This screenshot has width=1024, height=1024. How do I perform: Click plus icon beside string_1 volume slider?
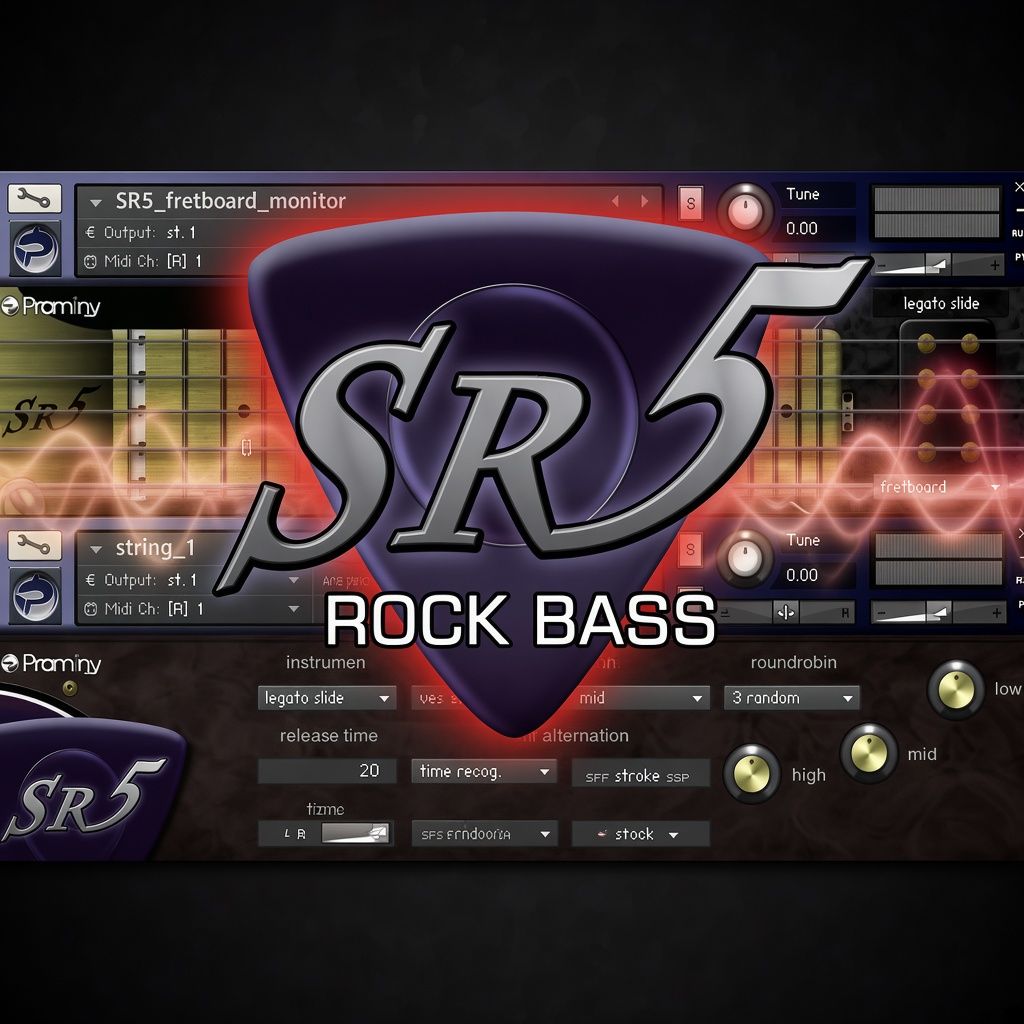(x=996, y=613)
